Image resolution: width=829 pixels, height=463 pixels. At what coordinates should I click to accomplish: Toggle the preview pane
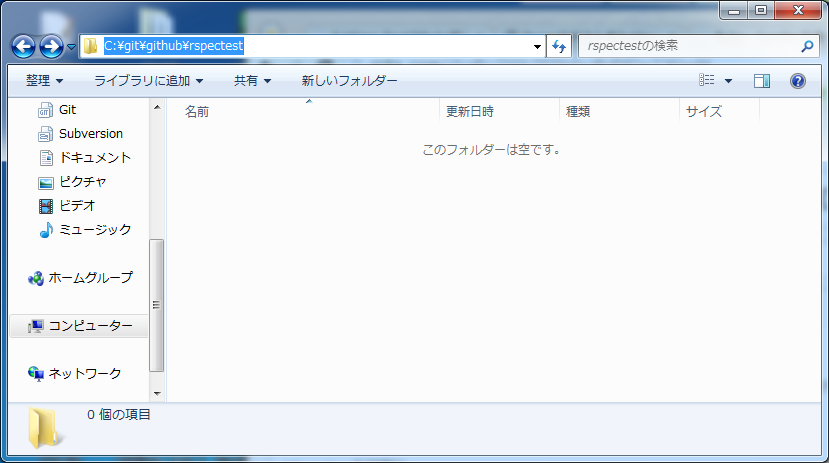[x=762, y=81]
